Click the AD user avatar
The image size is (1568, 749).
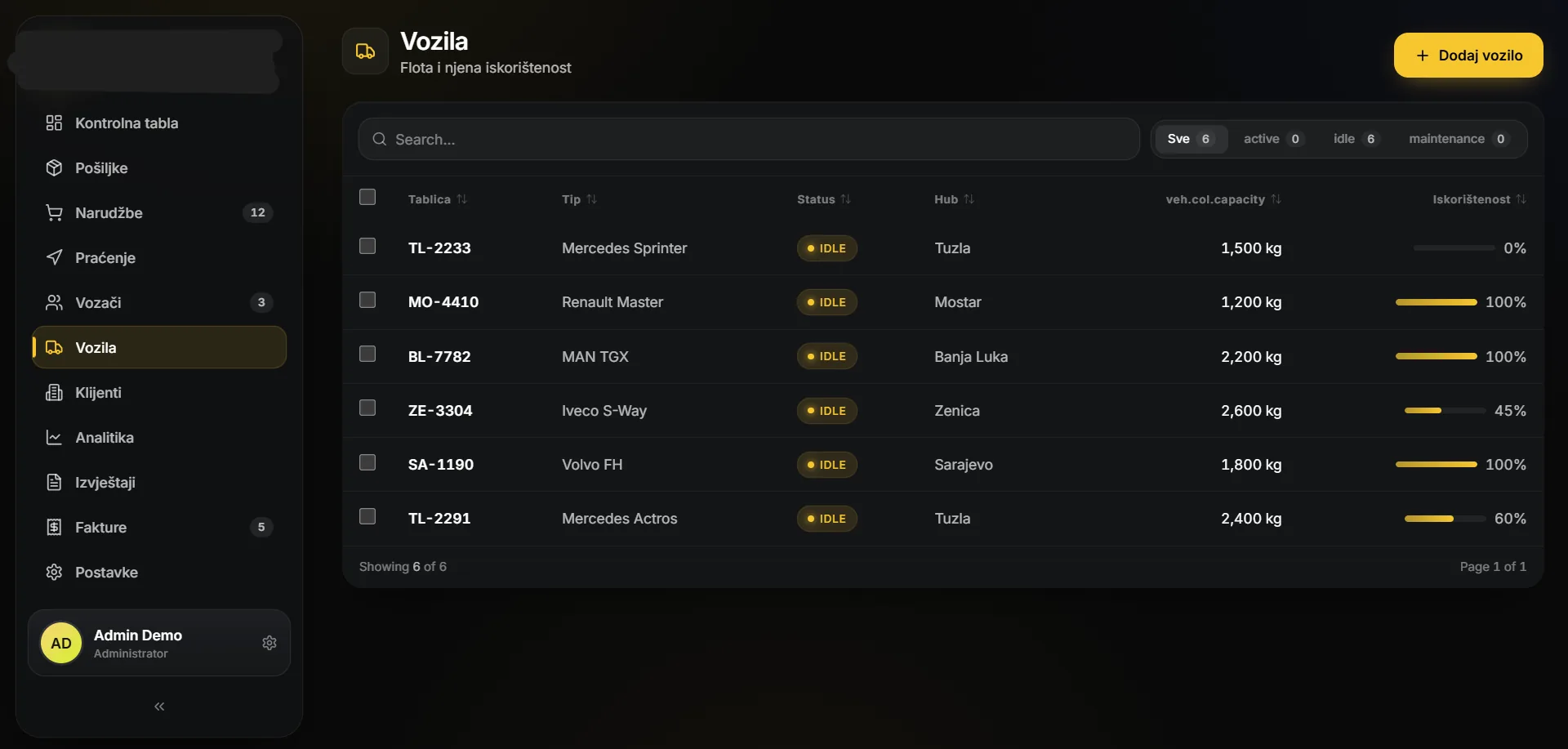[x=61, y=643]
